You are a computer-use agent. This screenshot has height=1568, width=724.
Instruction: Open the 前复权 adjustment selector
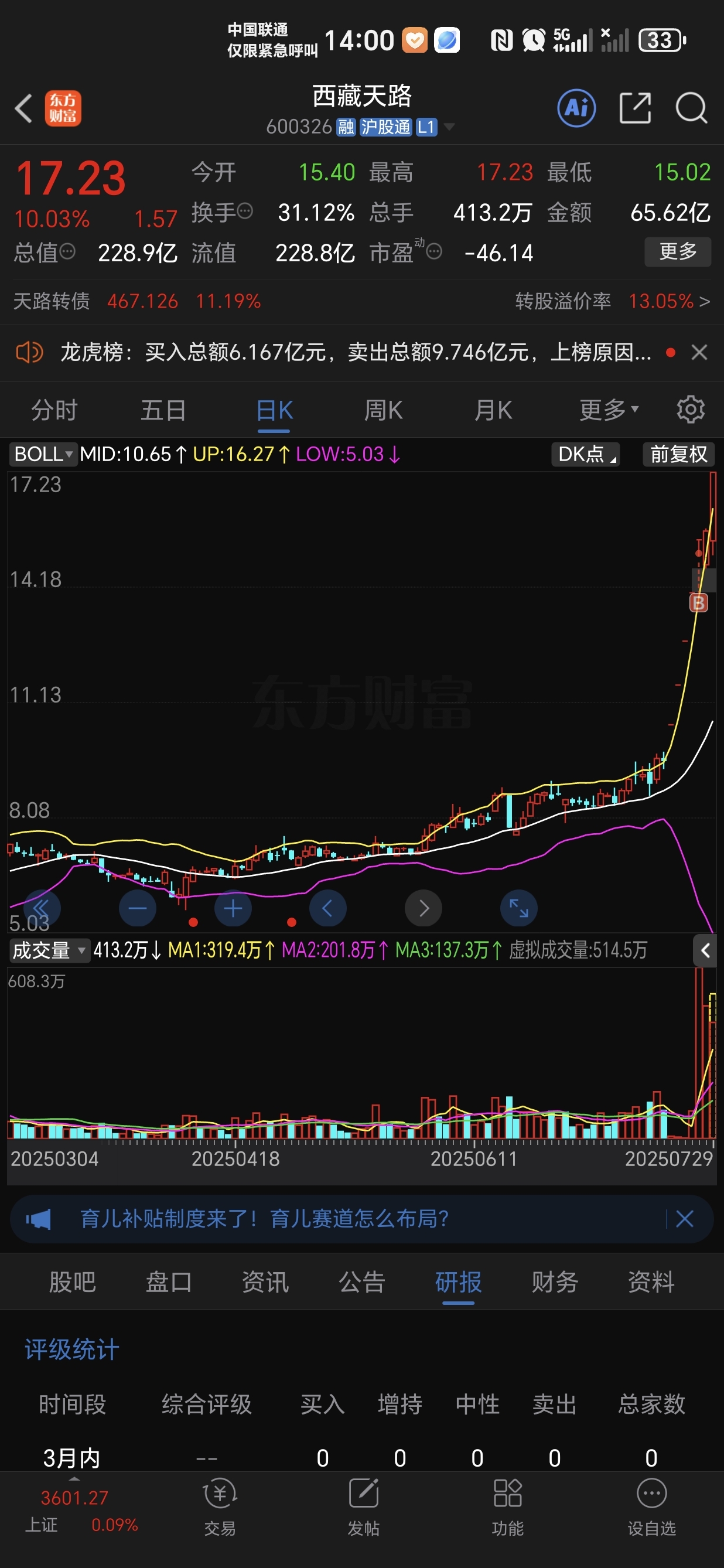point(678,454)
